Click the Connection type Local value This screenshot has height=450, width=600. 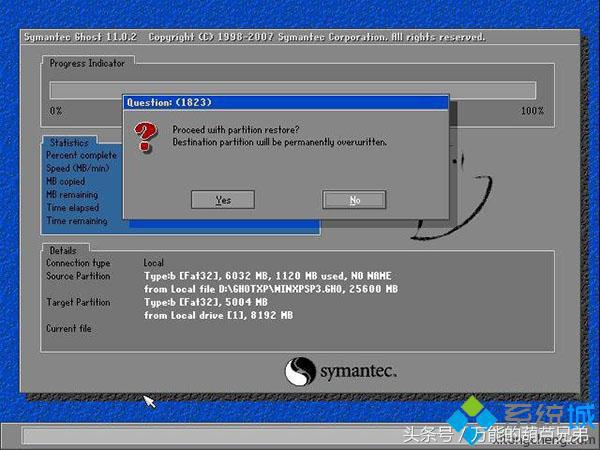point(154,263)
